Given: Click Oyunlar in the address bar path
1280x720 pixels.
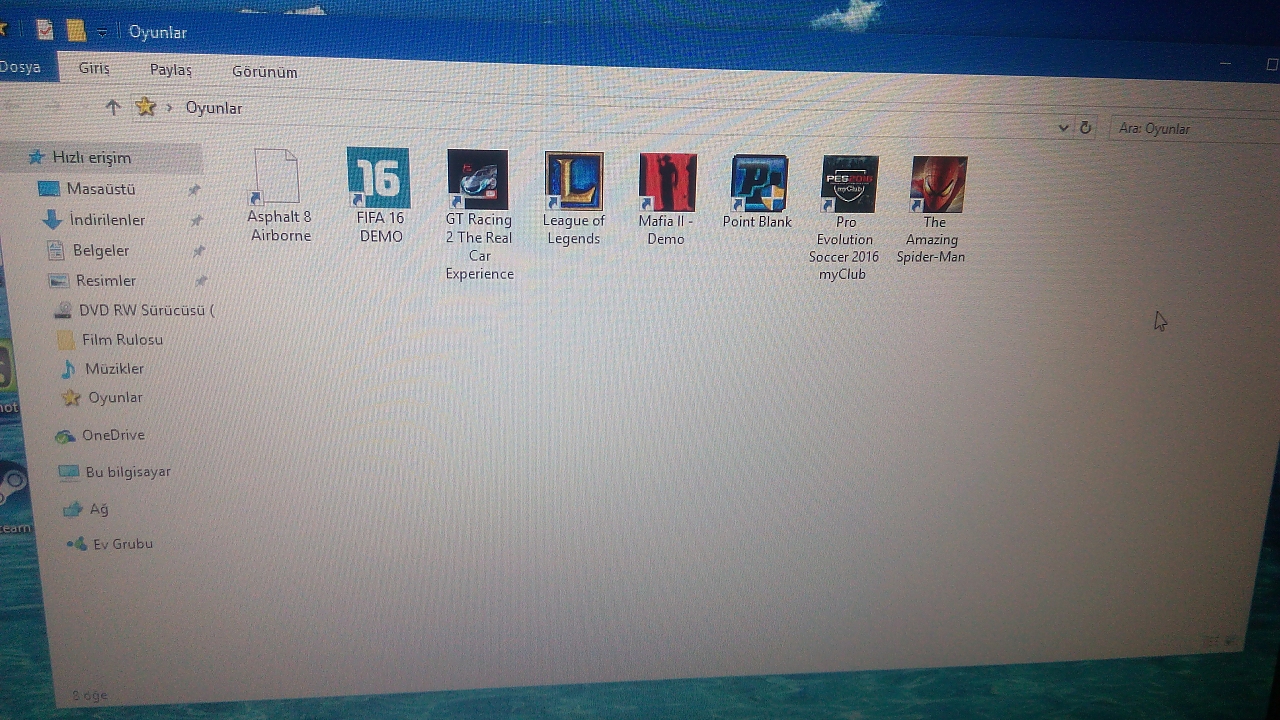Looking at the screenshot, I should [214, 108].
